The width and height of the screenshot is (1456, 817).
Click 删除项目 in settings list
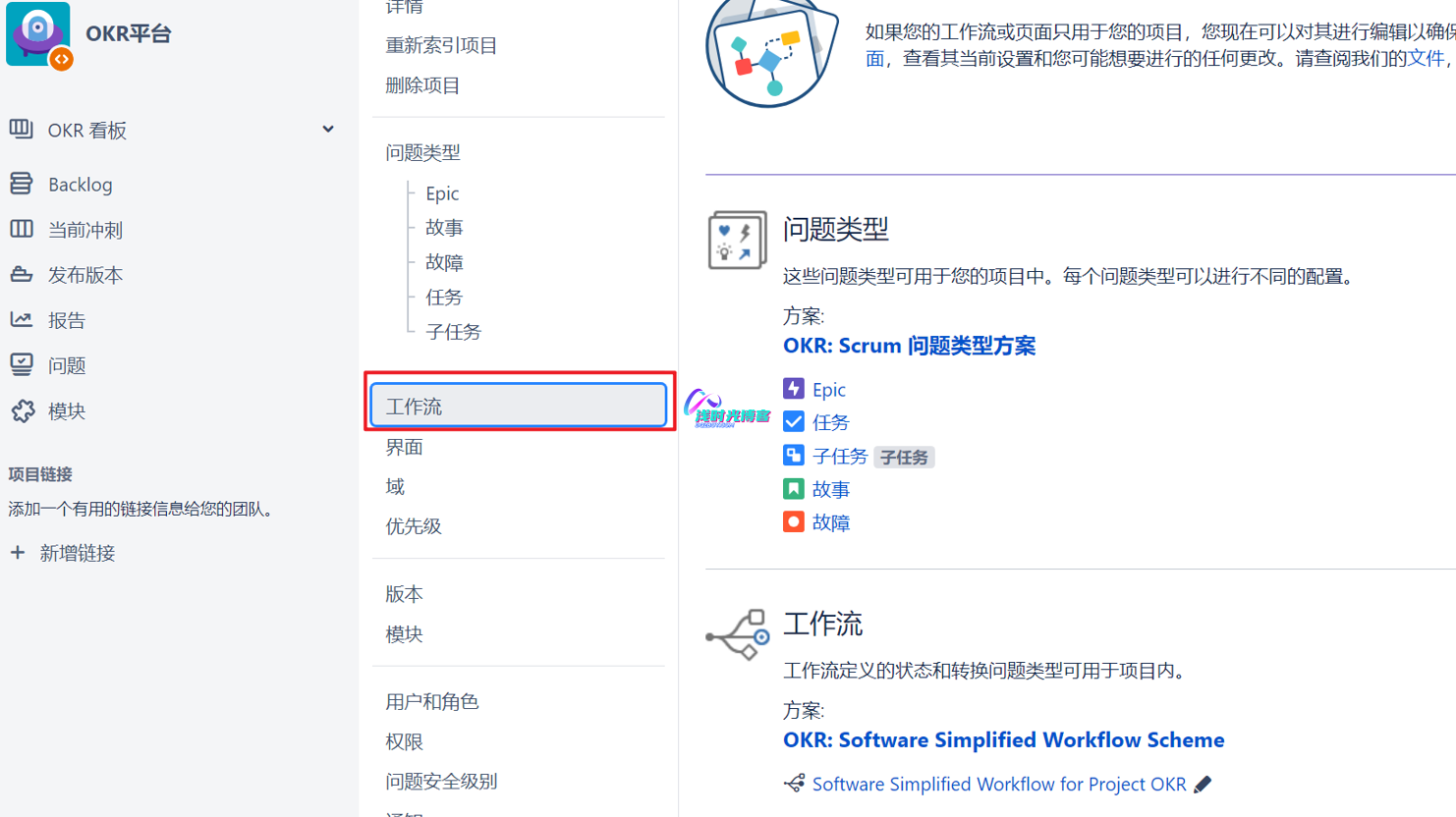[x=422, y=85]
